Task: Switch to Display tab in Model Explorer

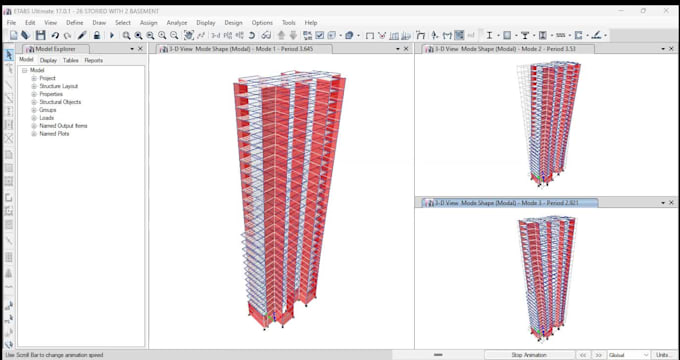Action: click(48, 60)
